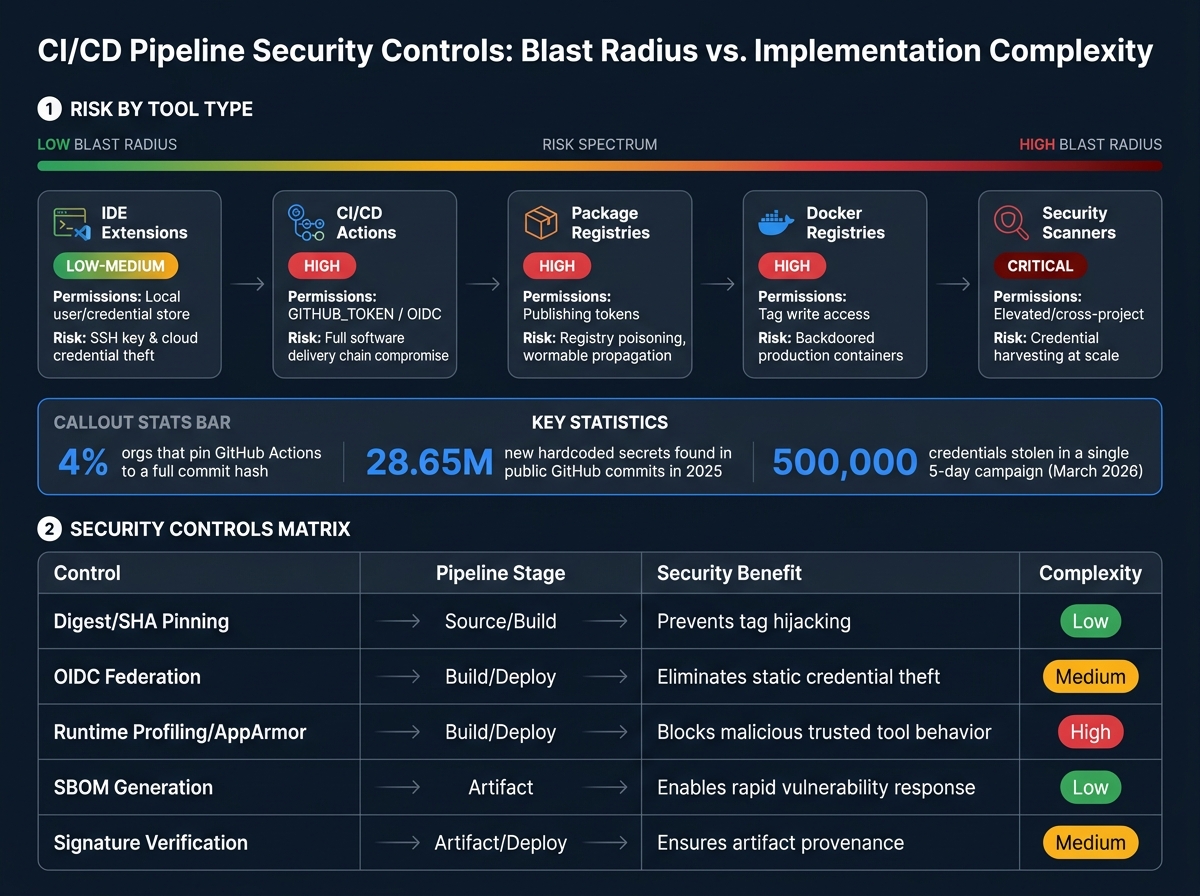Click the Pipeline Stage column header
Screen dimensions: 1200x896
click(500, 573)
